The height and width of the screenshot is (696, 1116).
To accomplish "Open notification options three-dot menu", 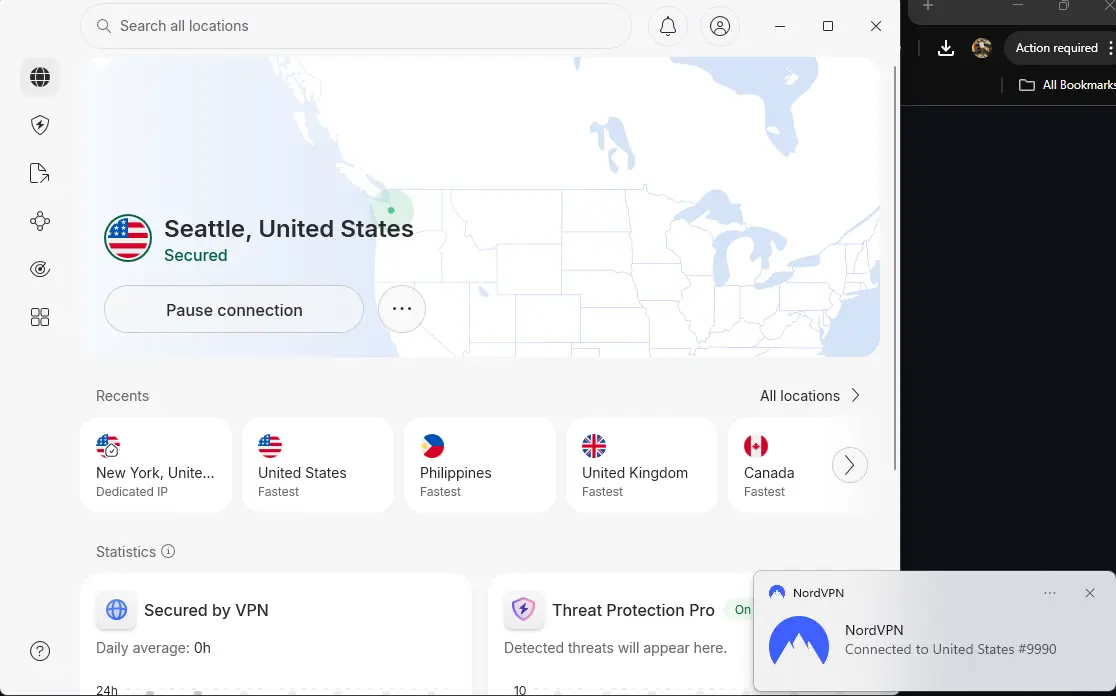I will 1050,593.
